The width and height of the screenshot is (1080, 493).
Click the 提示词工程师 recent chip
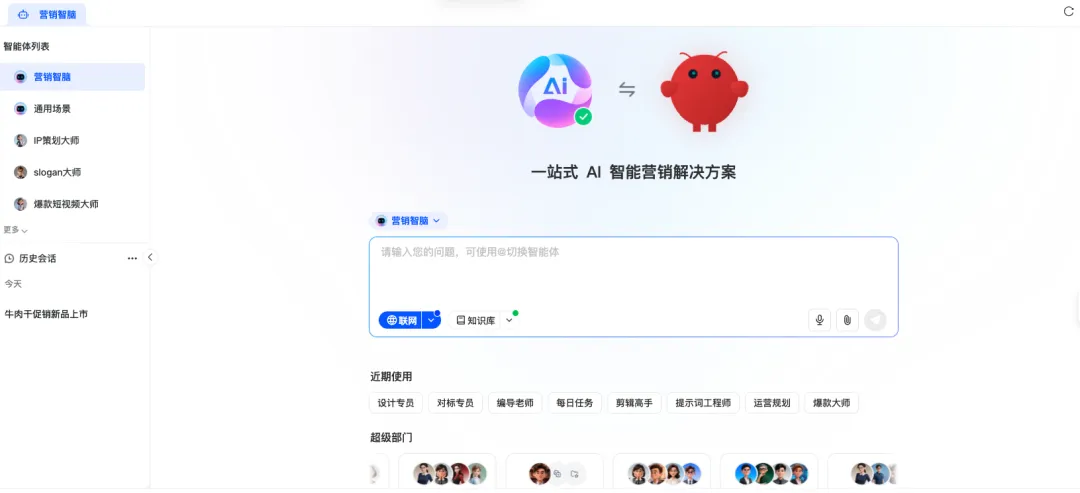pyautogui.click(x=703, y=403)
